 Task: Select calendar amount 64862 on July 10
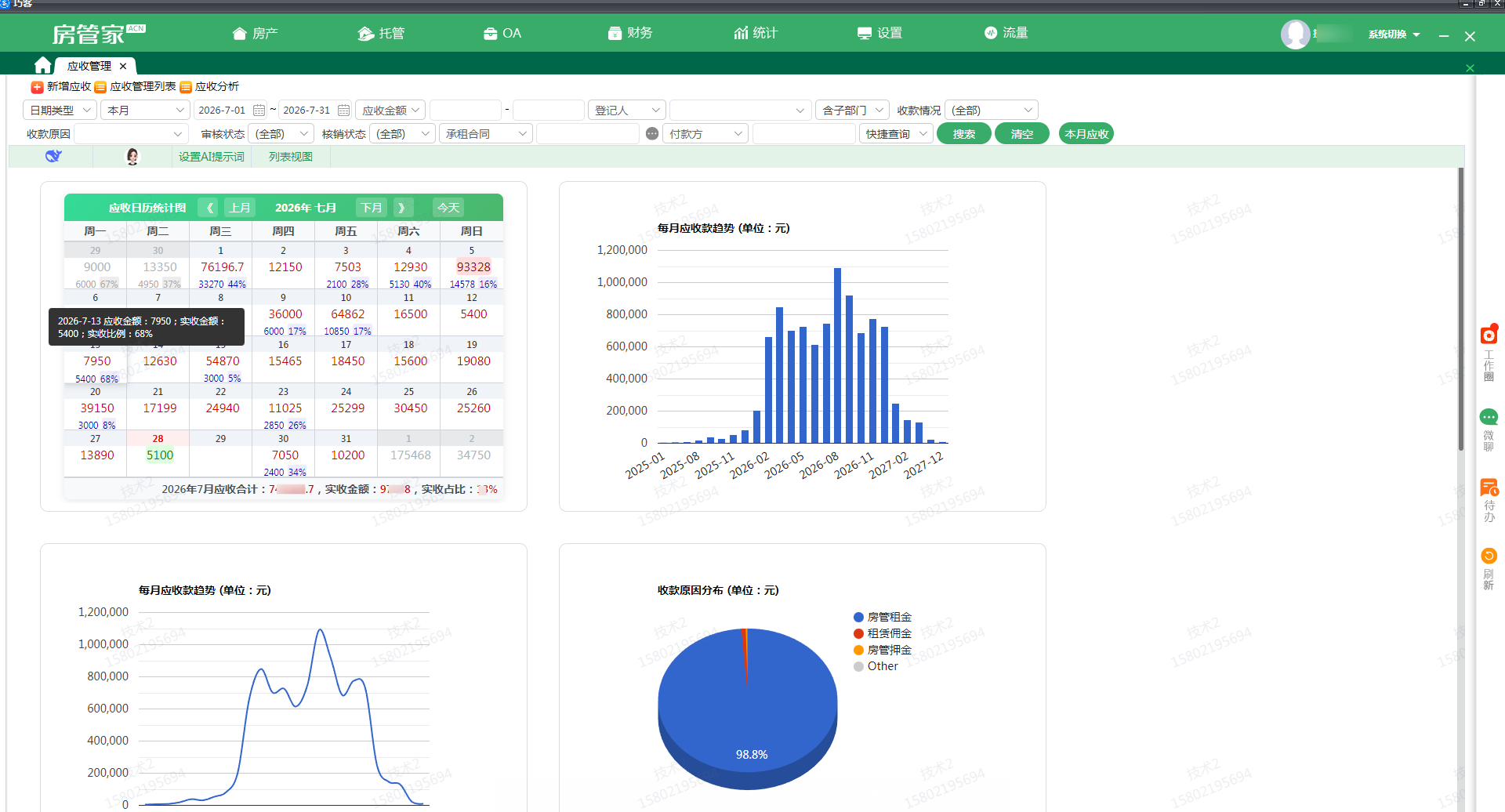tap(347, 314)
